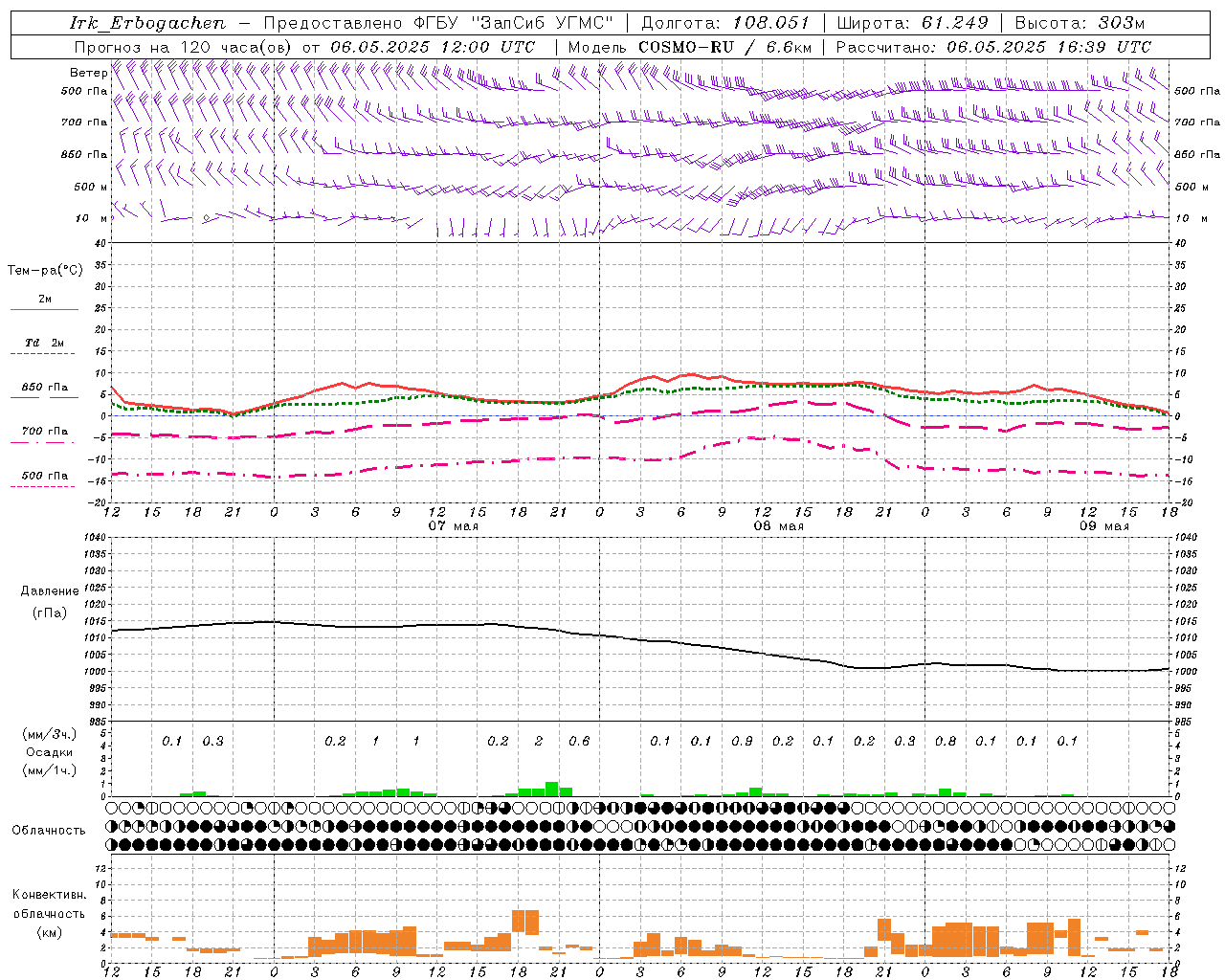
Task: Click the 2 precipitation value
Action: point(539,741)
